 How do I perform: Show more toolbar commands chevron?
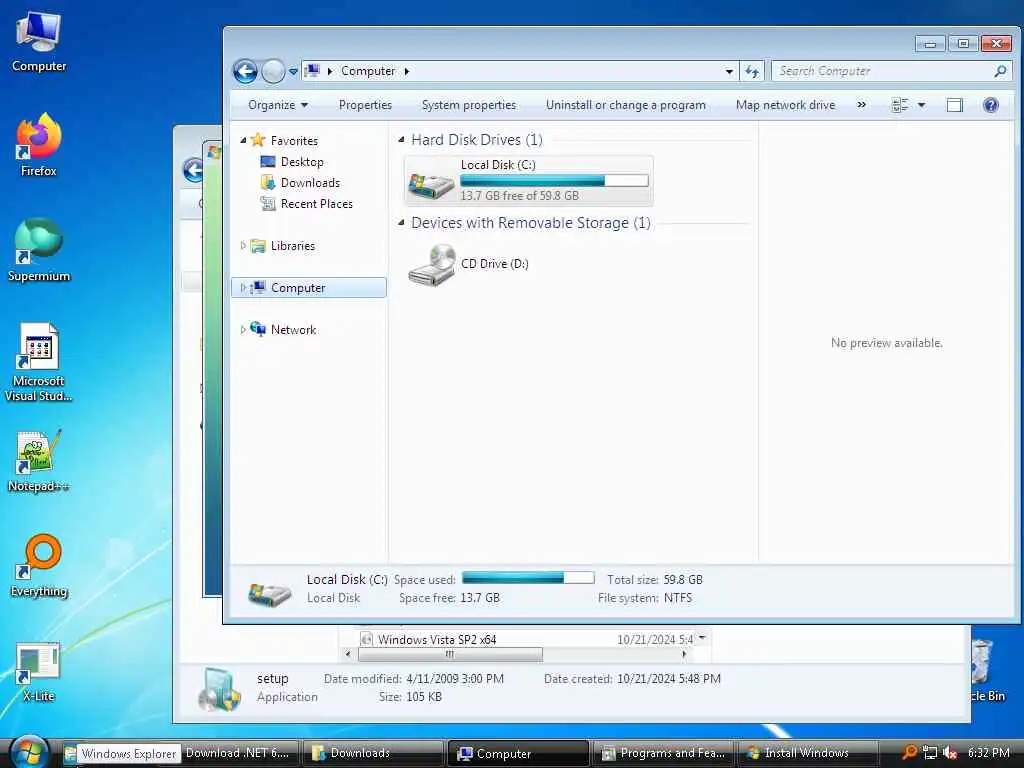point(861,104)
